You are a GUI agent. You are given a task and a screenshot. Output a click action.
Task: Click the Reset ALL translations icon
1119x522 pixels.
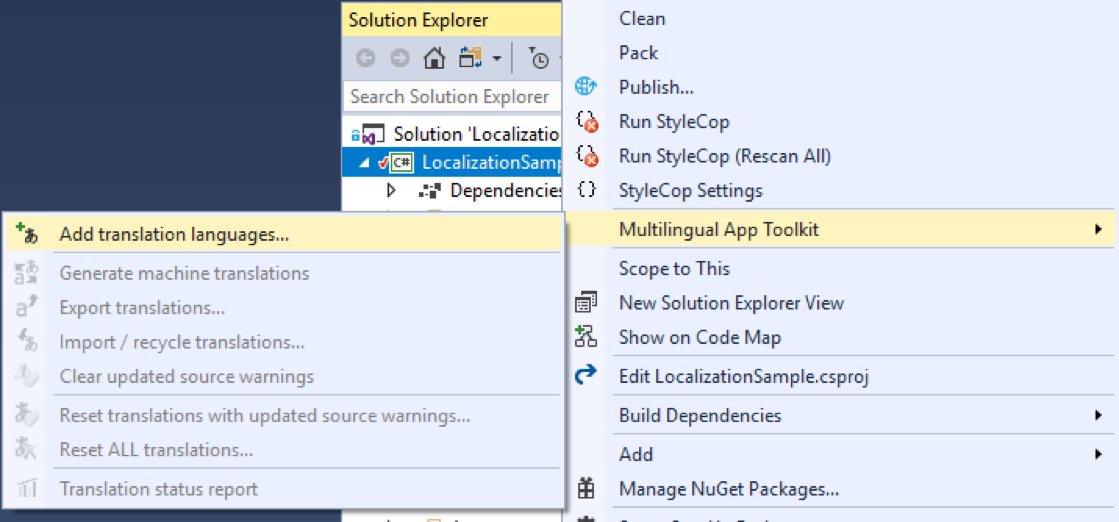(x=26, y=449)
